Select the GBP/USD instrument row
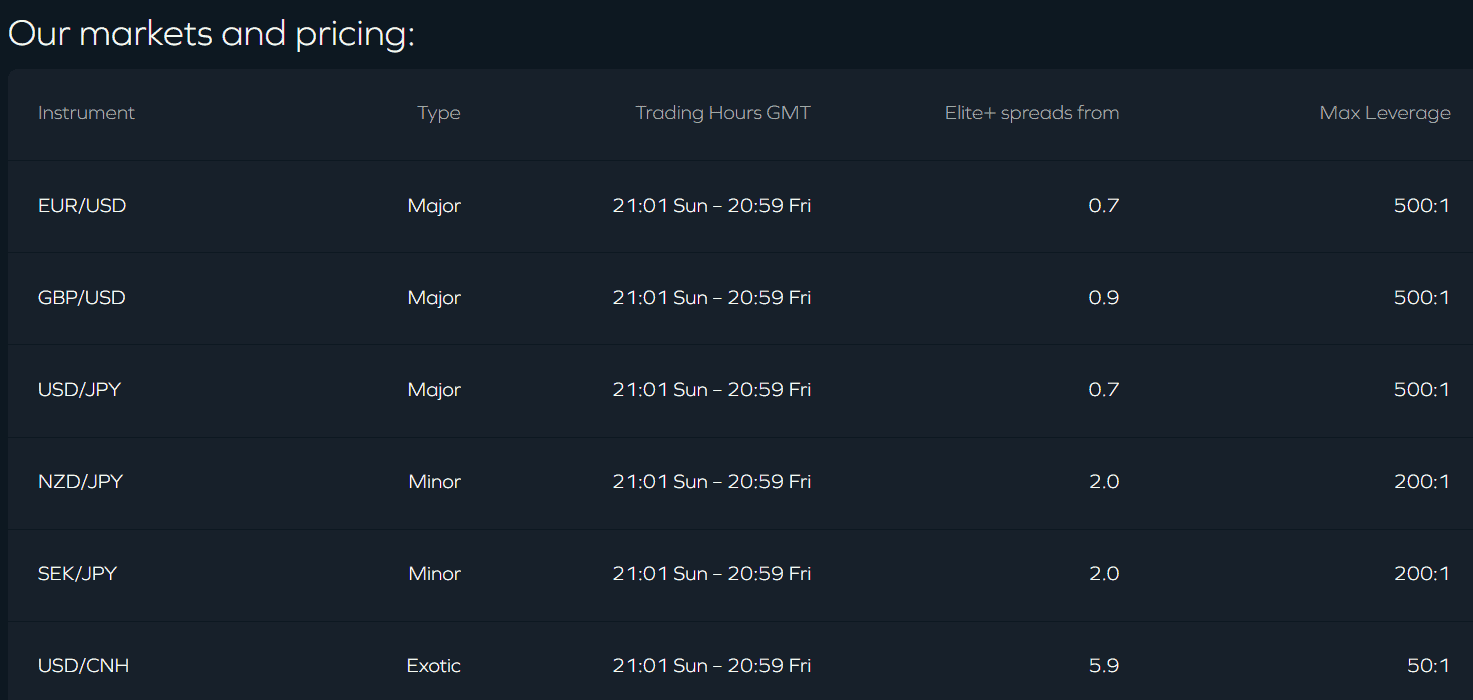 click(82, 298)
